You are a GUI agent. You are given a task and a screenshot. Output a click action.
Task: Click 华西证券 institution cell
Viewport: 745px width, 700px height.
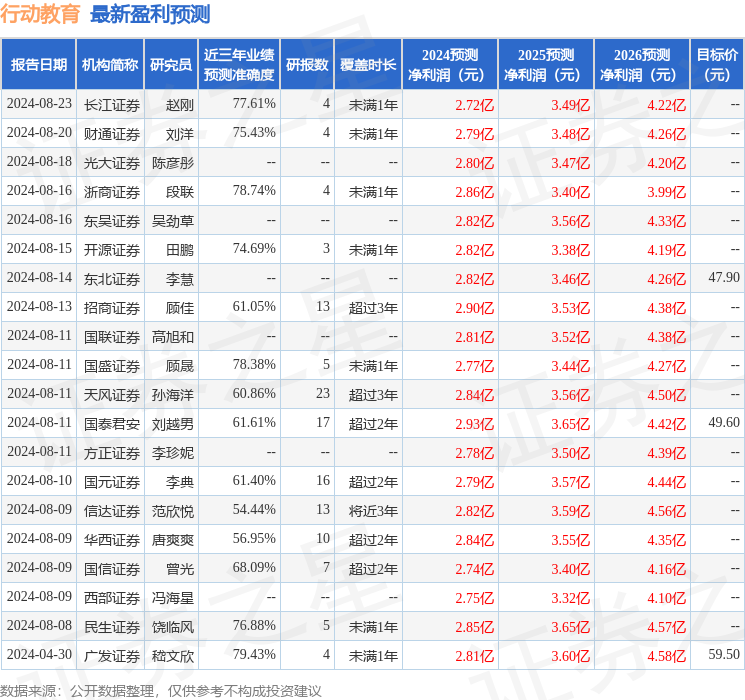[x=112, y=540]
